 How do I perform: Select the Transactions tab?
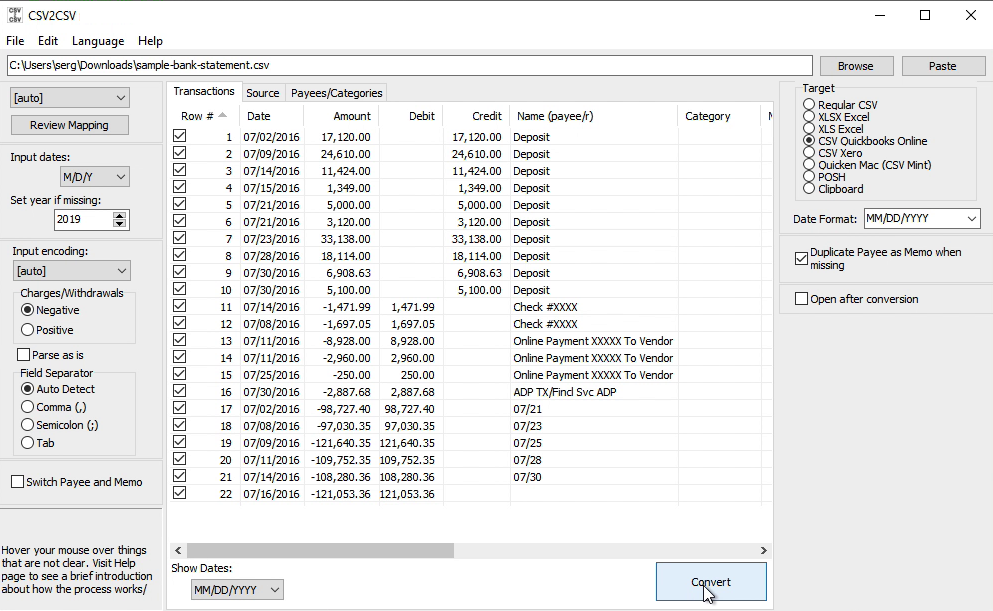coord(204,92)
